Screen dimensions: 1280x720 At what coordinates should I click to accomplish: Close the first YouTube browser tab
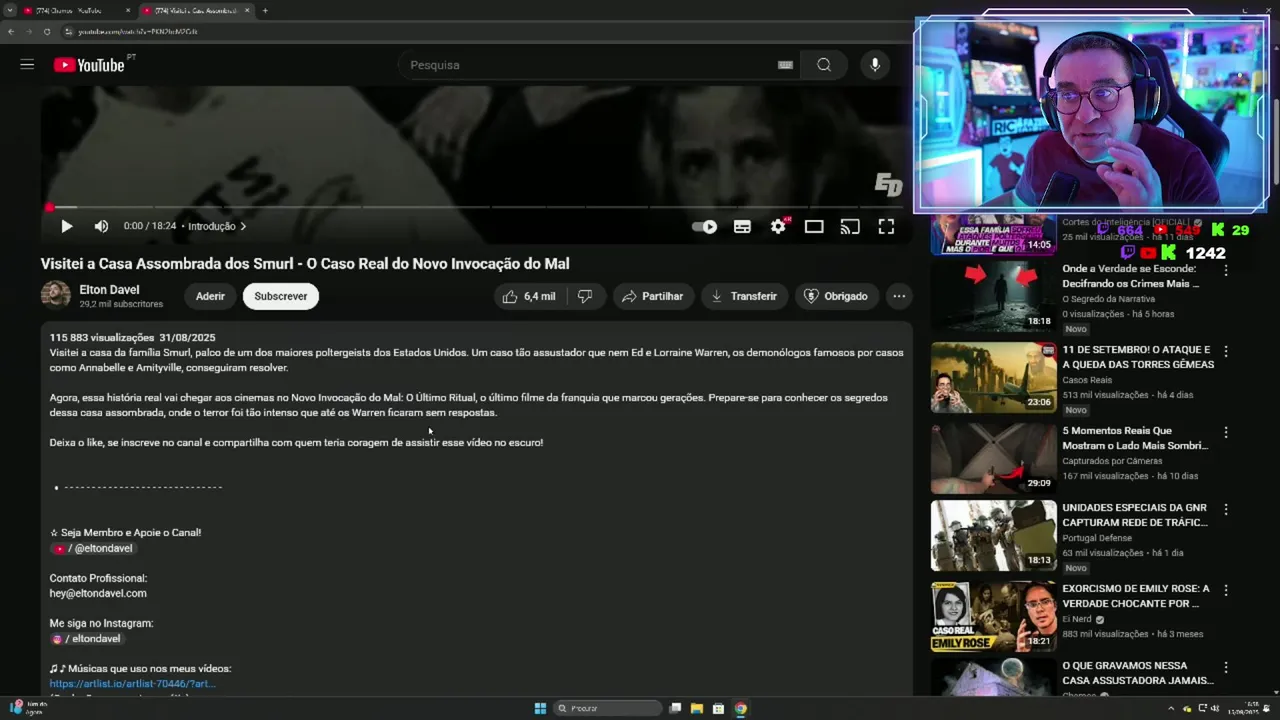127,10
